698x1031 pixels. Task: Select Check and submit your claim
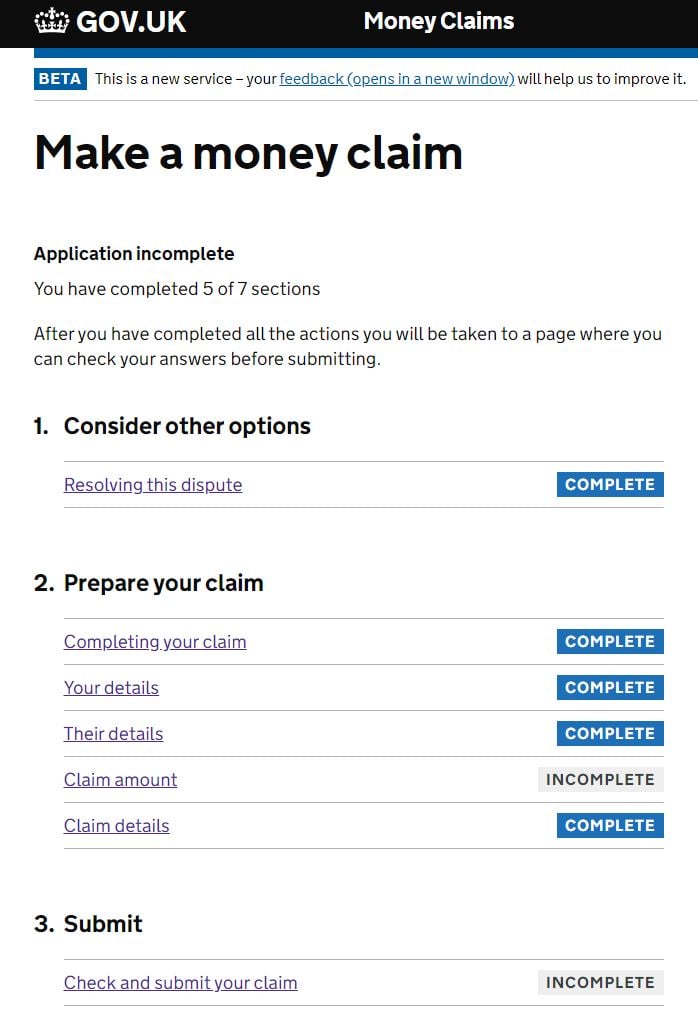tap(181, 983)
